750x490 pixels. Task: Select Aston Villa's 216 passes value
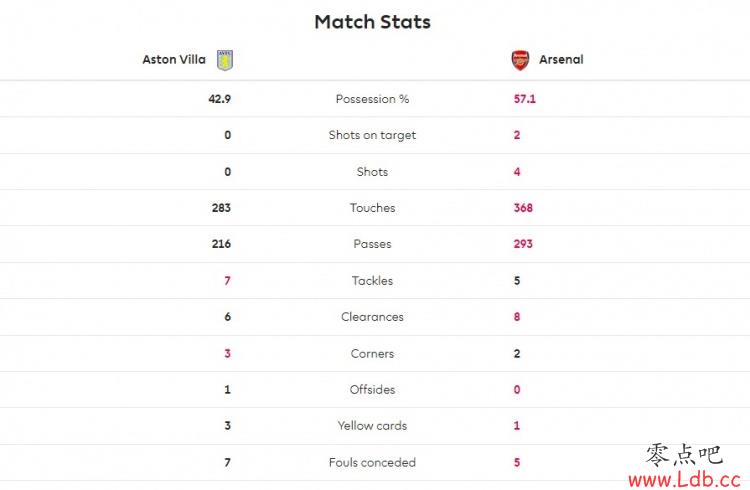click(221, 244)
